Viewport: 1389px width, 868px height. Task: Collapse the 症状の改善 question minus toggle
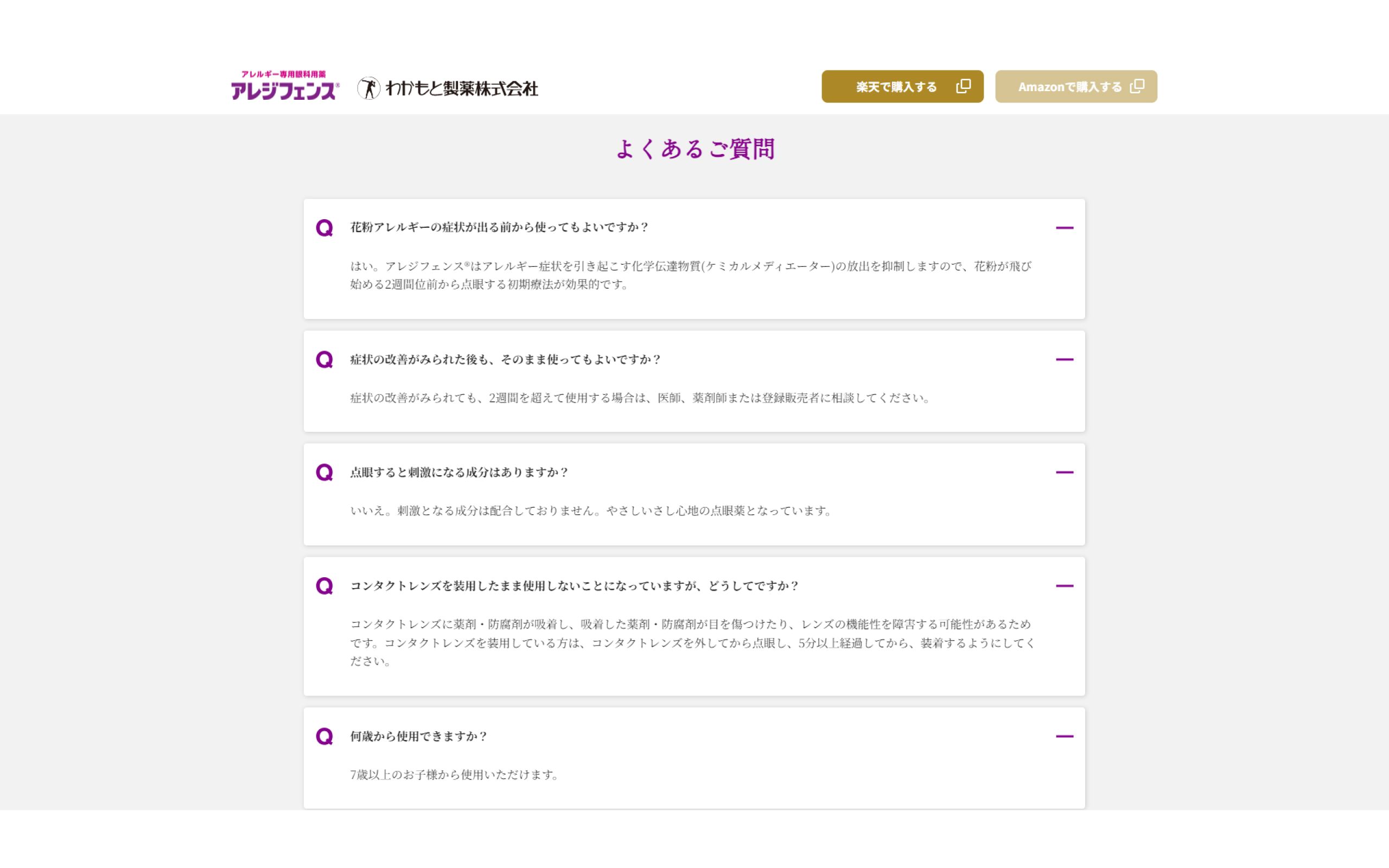[1064, 359]
